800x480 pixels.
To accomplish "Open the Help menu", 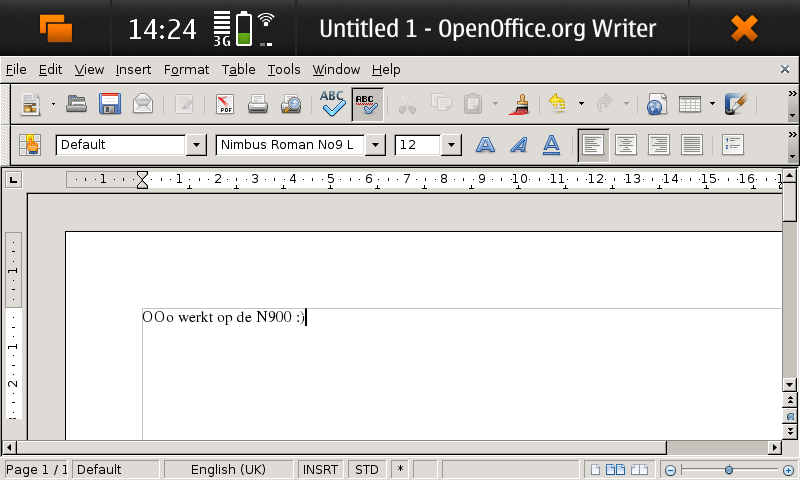I will 386,69.
